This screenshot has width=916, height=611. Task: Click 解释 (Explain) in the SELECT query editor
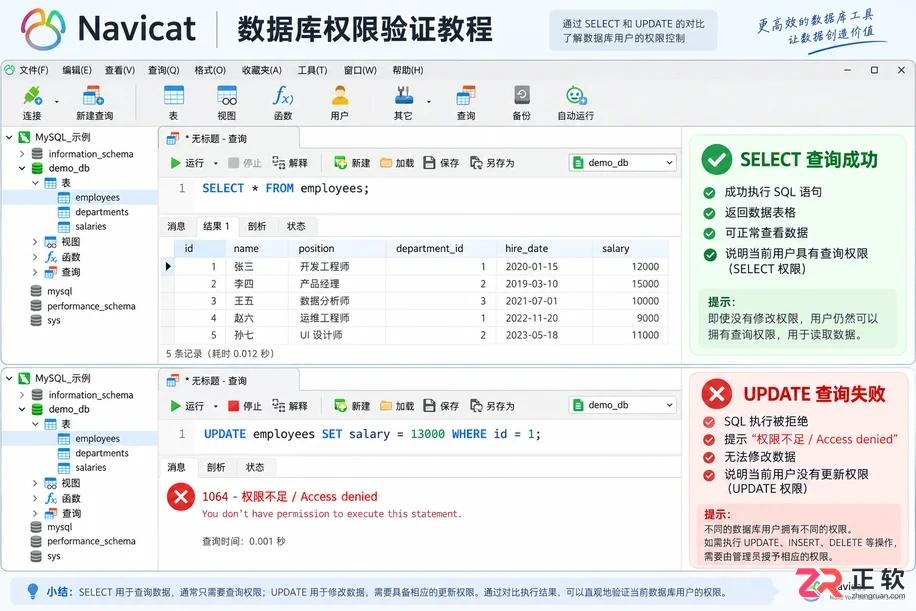point(290,163)
